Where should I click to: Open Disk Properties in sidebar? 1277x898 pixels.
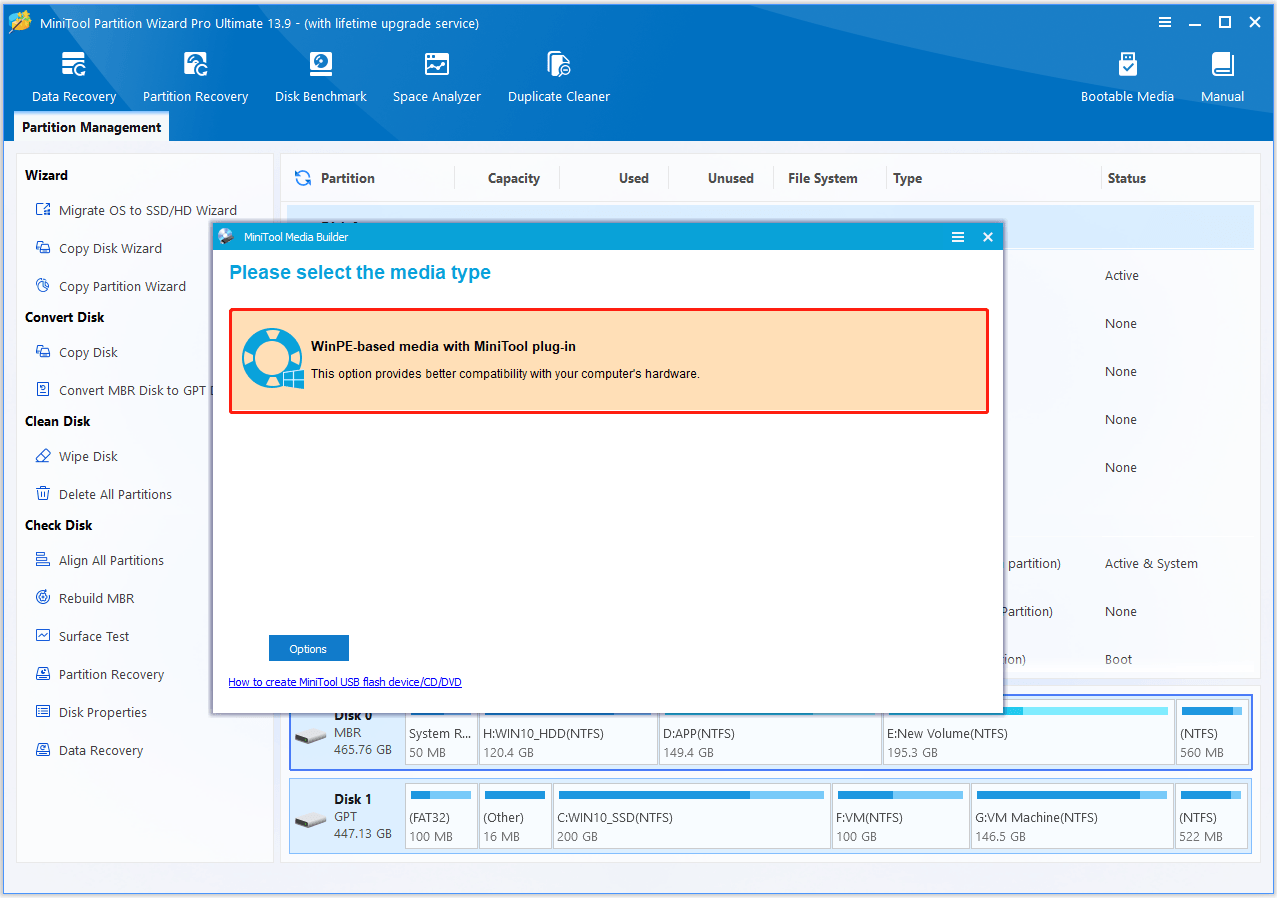(90, 712)
